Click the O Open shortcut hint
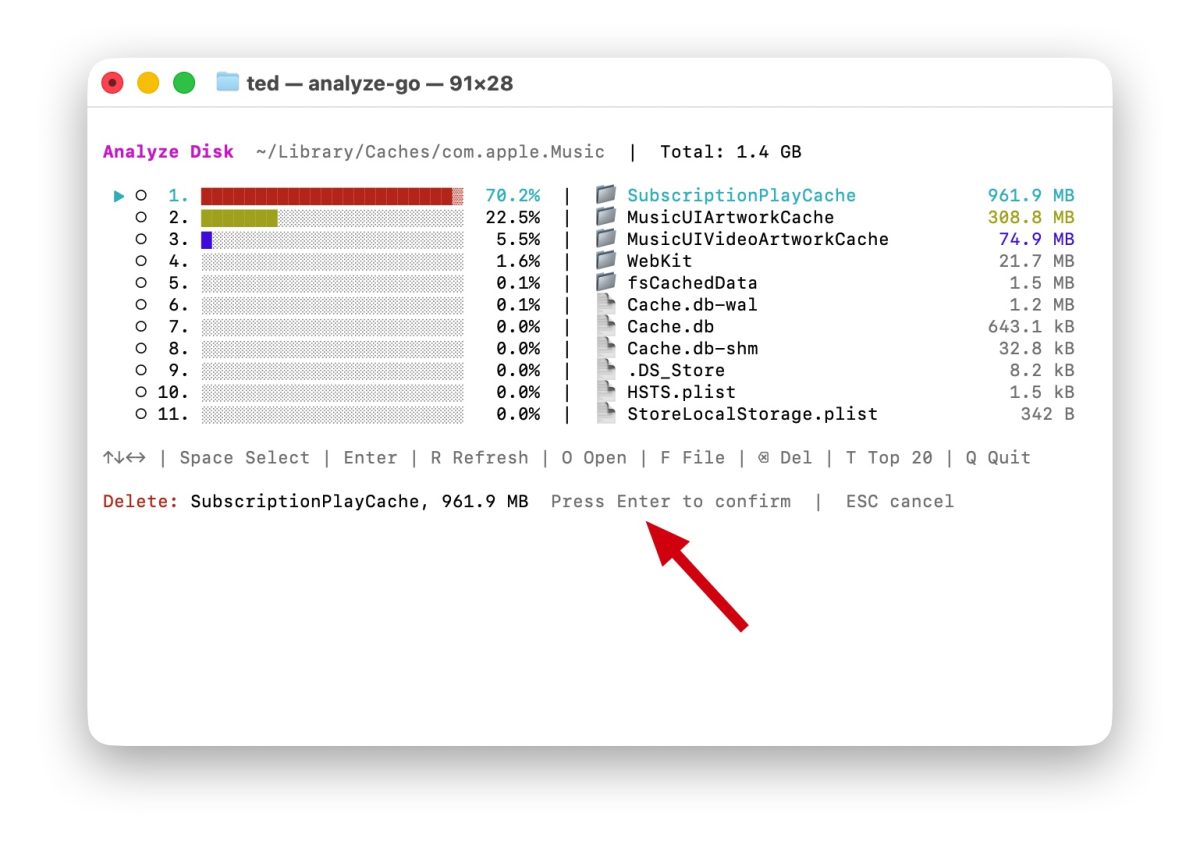The height and width of the screenshot is (863, 1200). pos(594,458)
